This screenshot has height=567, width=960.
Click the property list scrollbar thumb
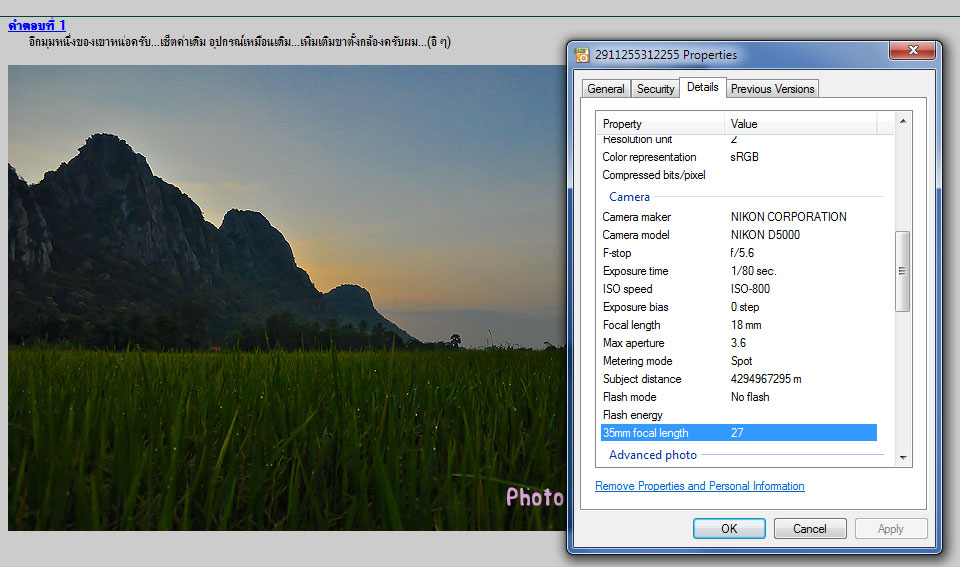903,271
